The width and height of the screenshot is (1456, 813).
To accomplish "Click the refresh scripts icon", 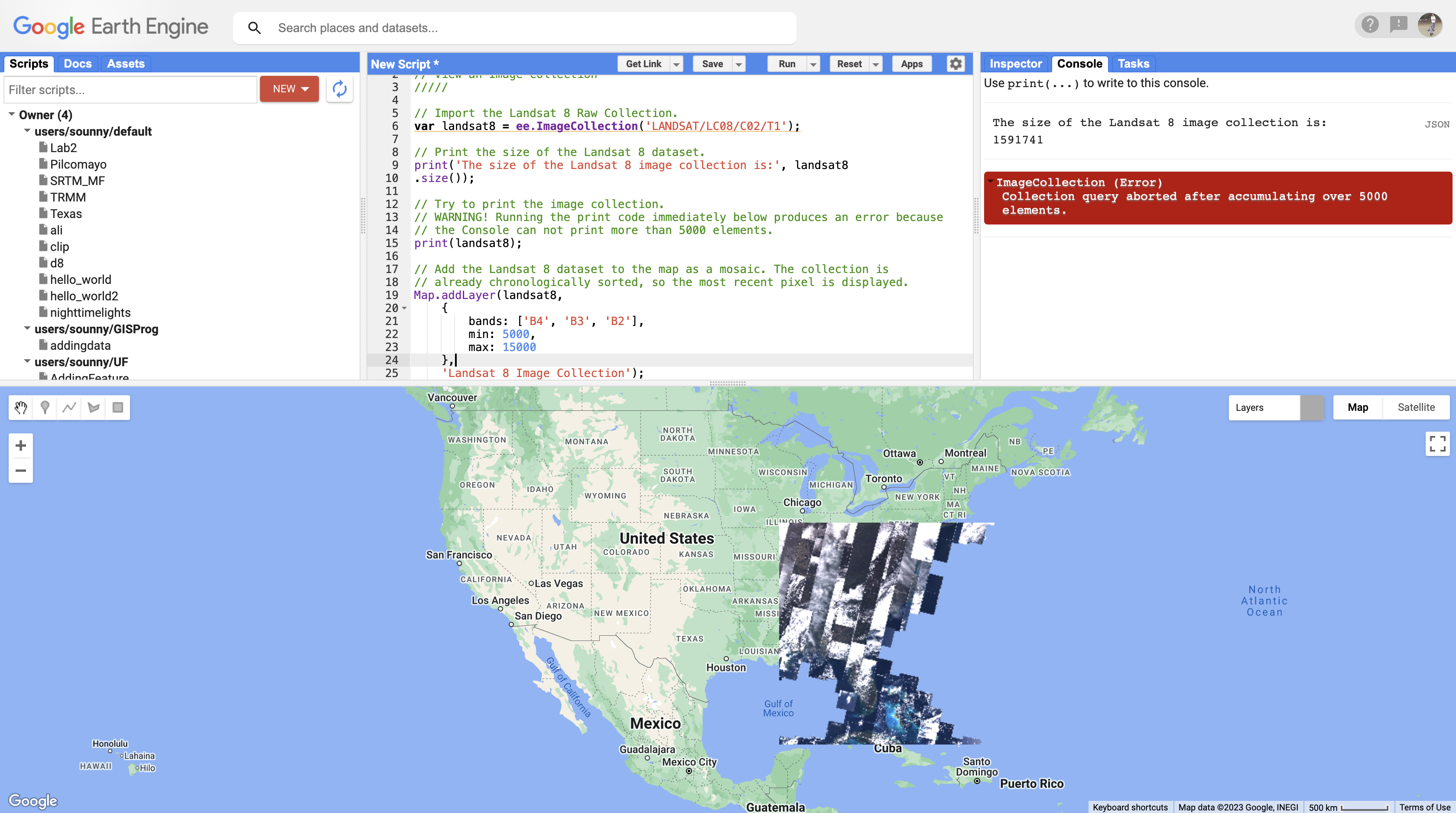I will point(339,89).
